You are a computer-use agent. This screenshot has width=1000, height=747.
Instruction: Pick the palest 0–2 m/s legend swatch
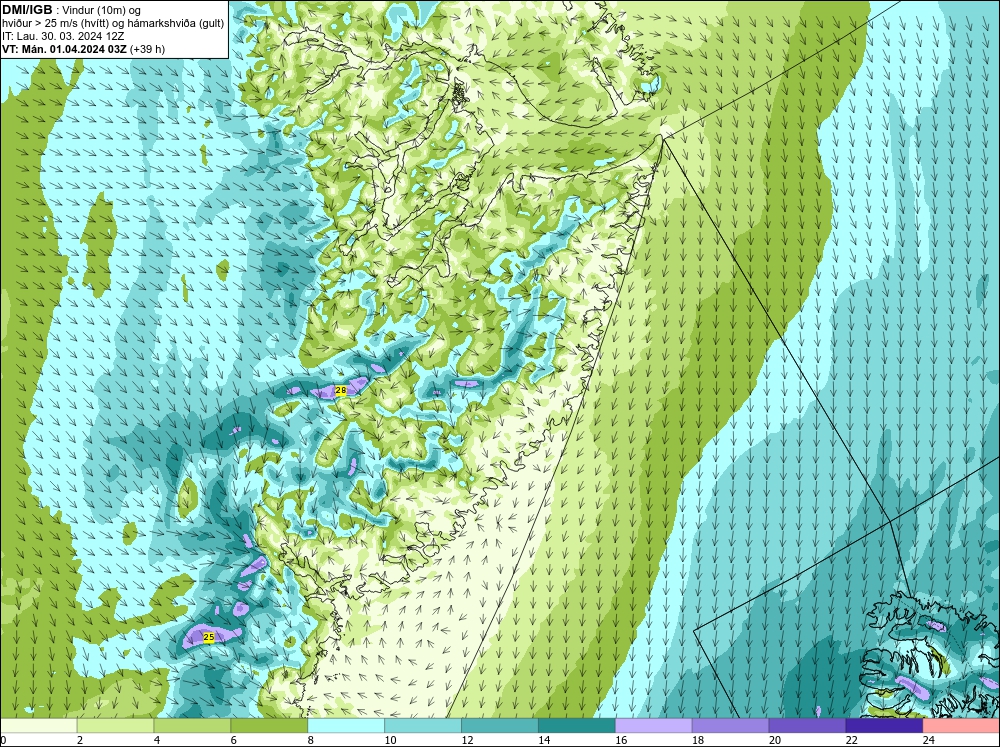click(x=39, y=726)
